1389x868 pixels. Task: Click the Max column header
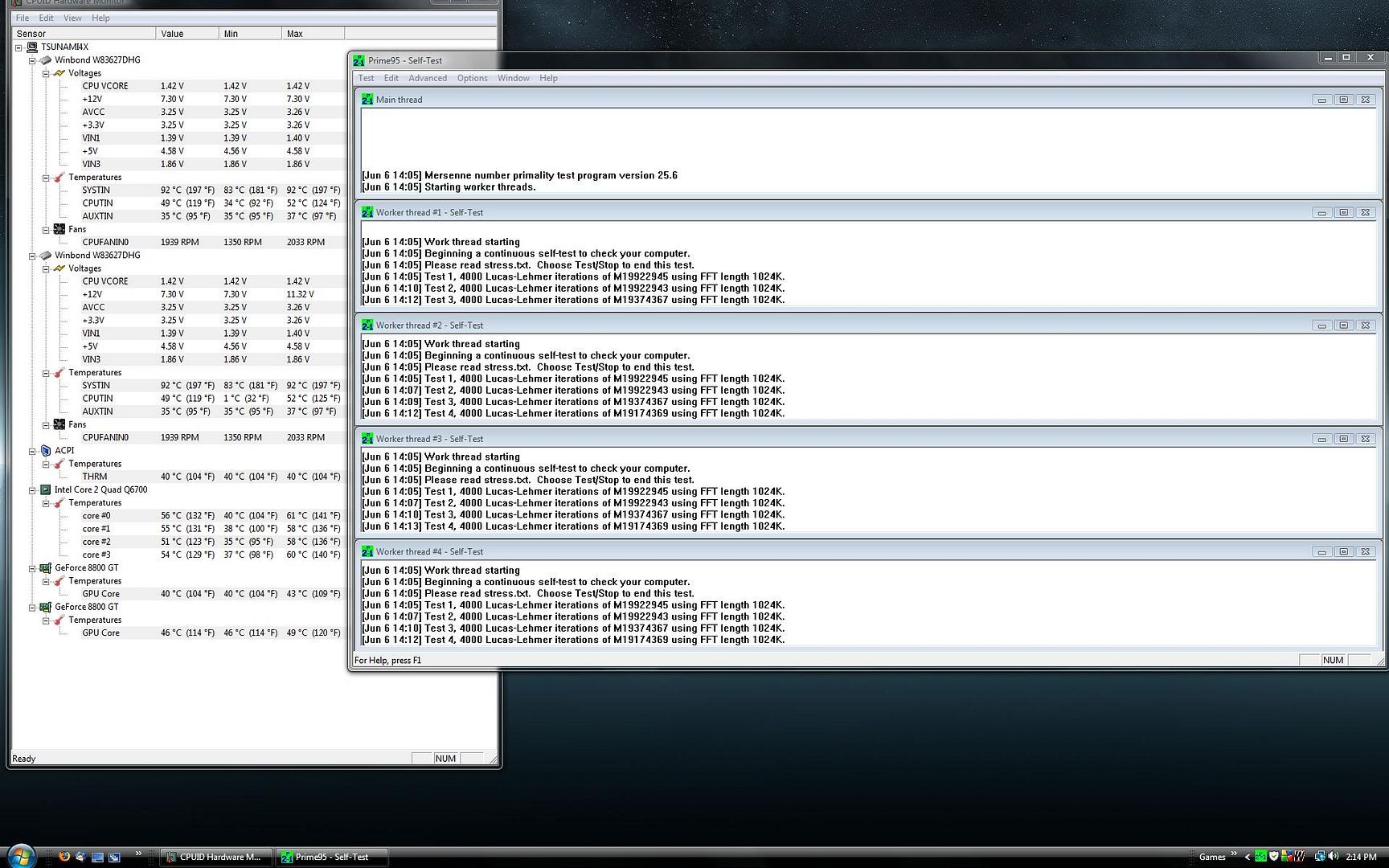[x=313, y=34]
